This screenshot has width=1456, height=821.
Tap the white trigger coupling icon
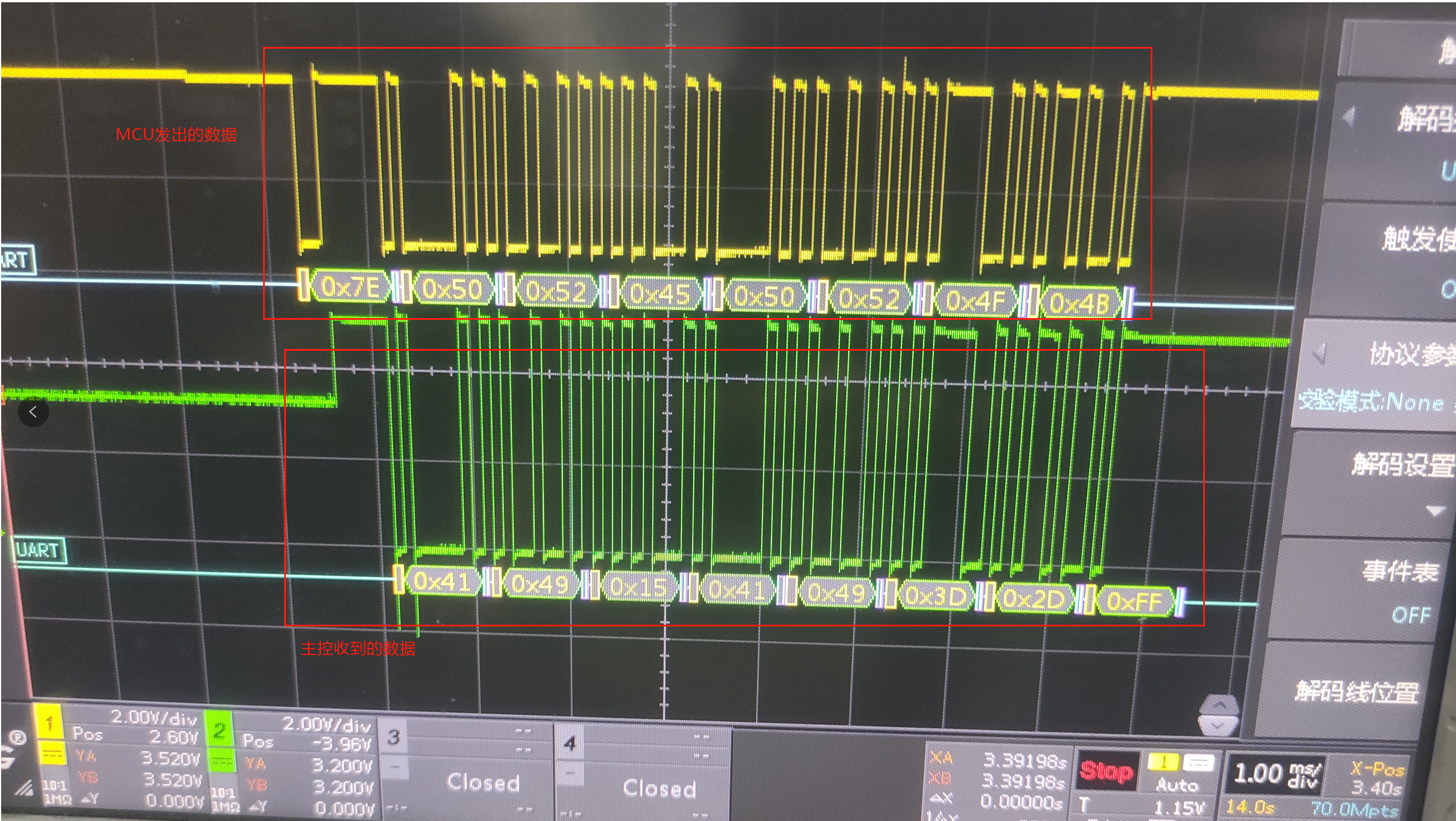[1198, 763]
